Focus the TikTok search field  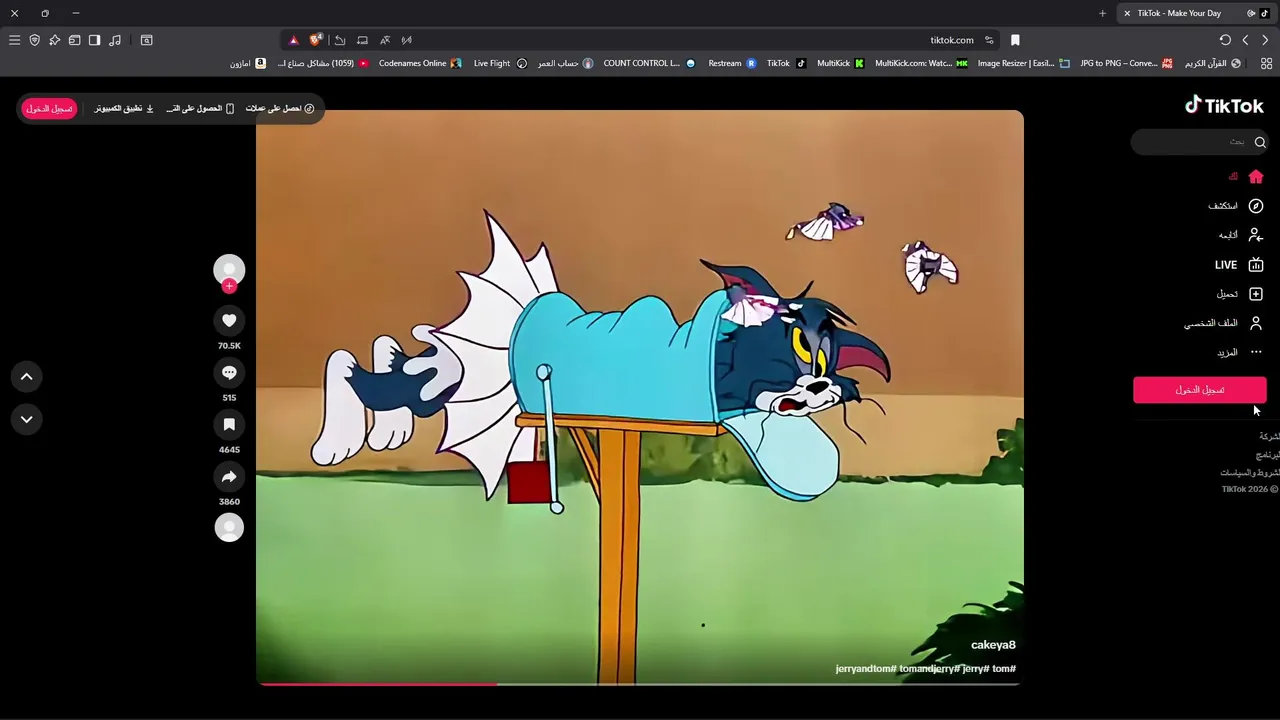(1199, 142)
